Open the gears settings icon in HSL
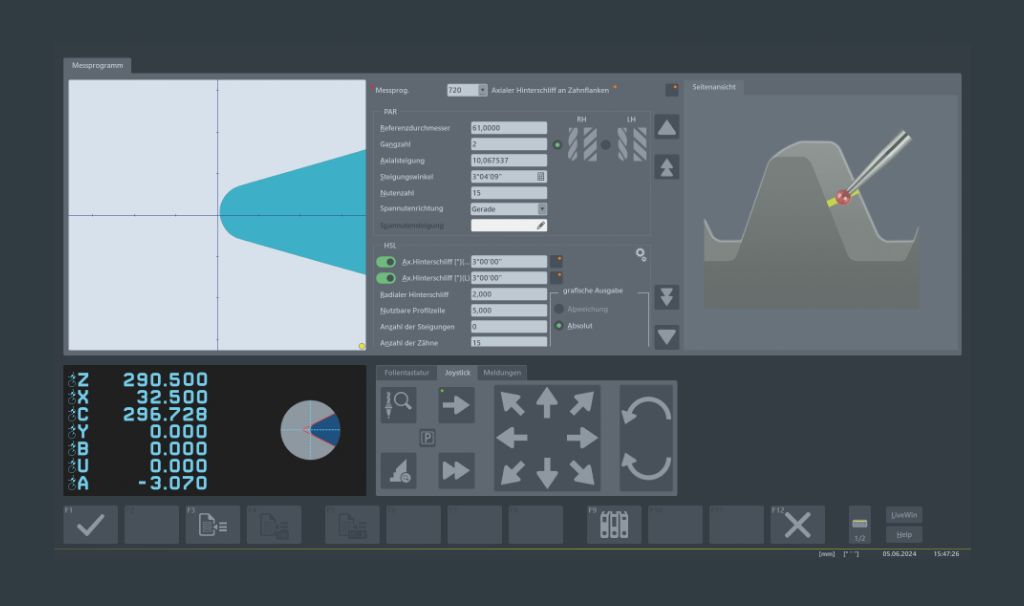 click(x=641, y=255)
